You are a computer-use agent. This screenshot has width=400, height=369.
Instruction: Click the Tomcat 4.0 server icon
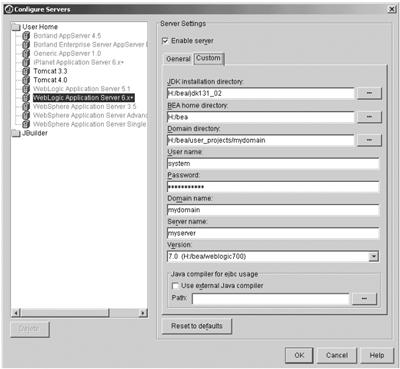[26, 80]
